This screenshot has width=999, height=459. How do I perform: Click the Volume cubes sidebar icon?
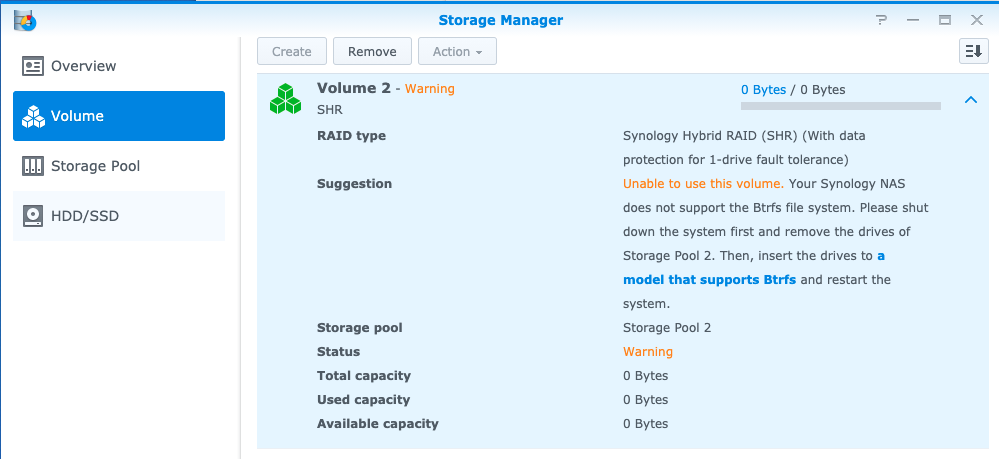pos(32,116)
